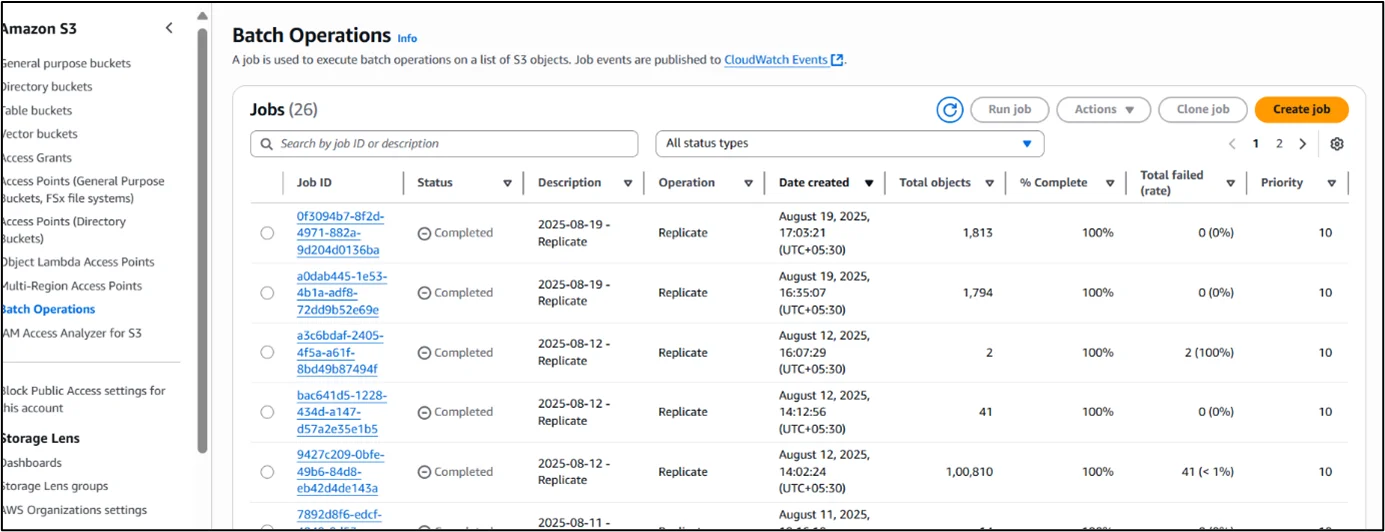Open AWS Organizations settings
The height and width of the screenshot is (532, 1385).
pos(74,510)
